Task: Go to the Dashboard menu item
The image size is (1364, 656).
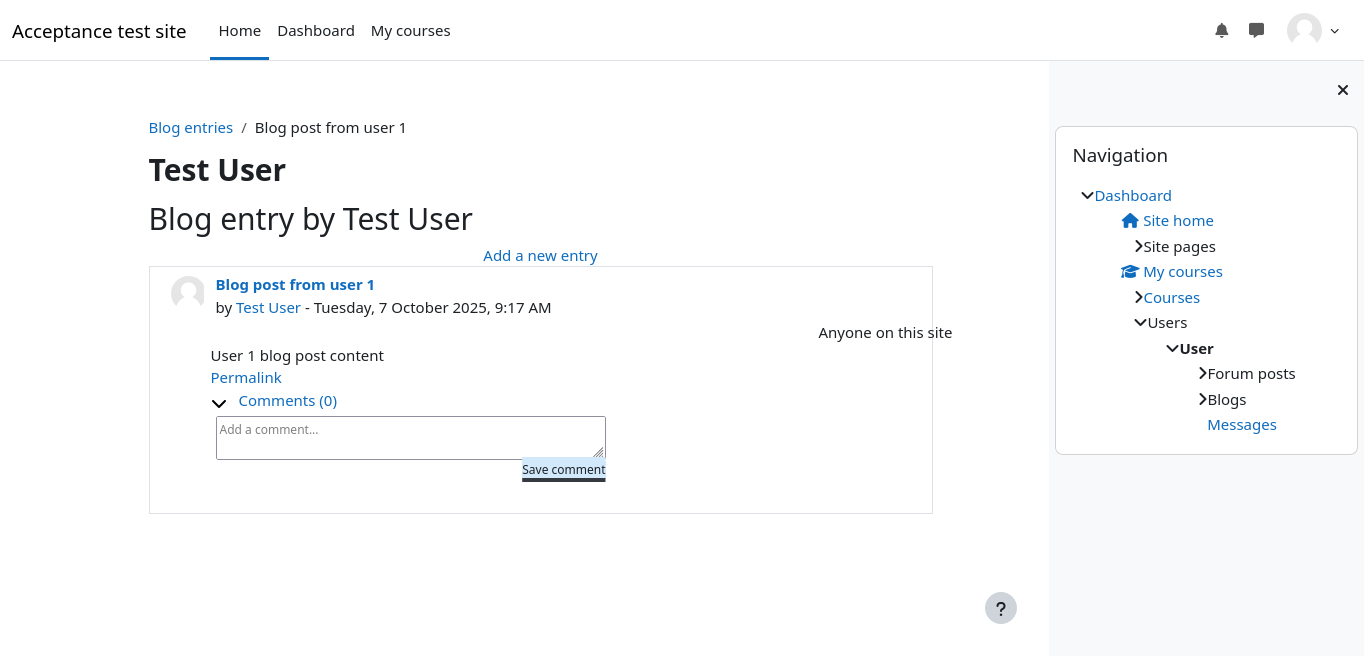Action: 316,31
